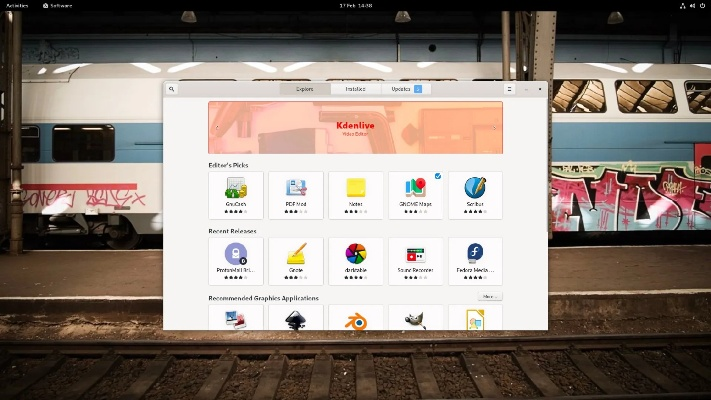Open the Fedora Media Writer tile
Image resolution: width=711 pixels, height=400 pixels.
click(475, 261)
